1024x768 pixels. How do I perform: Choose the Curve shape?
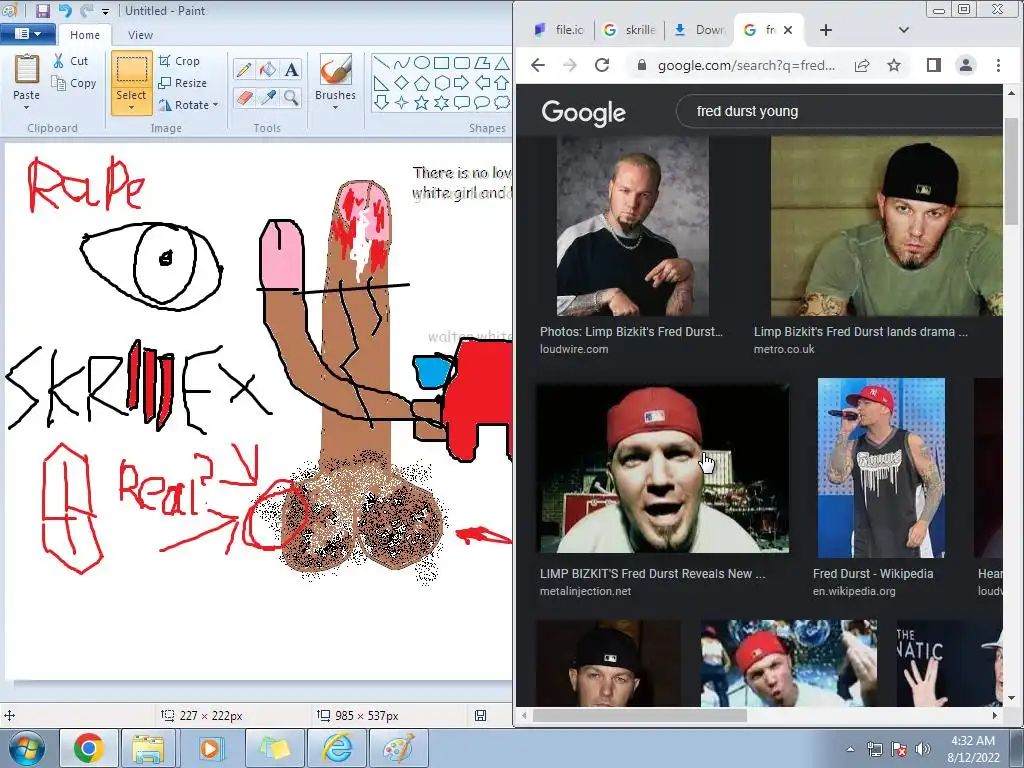(402, 63)
